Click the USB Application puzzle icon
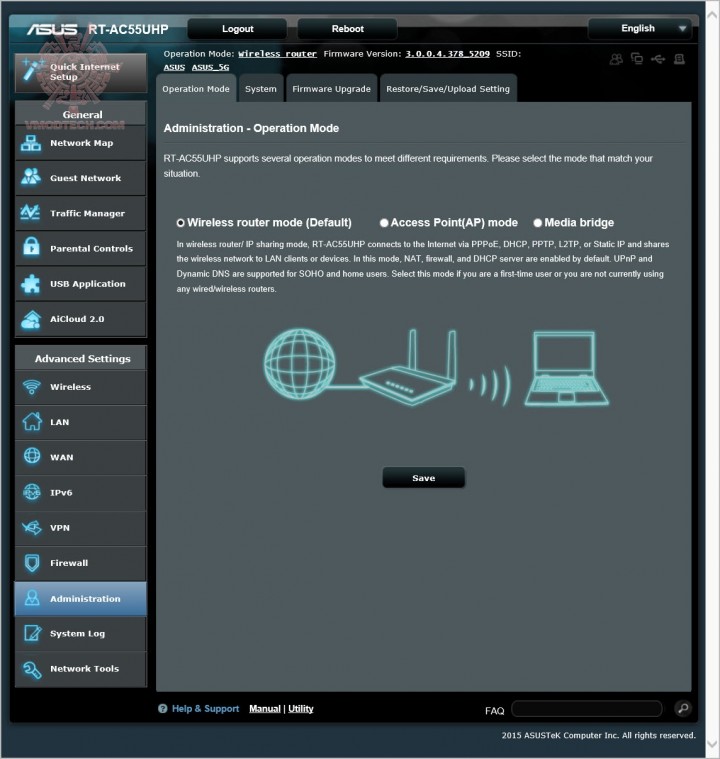This screenshot has width=720, height=759. tap(31, 284)
